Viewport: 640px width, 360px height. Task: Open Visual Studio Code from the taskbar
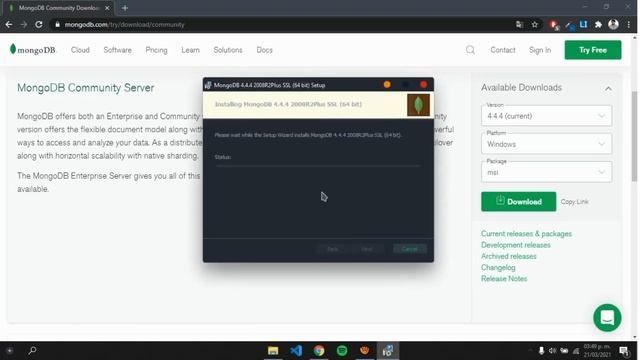[296, 351]
